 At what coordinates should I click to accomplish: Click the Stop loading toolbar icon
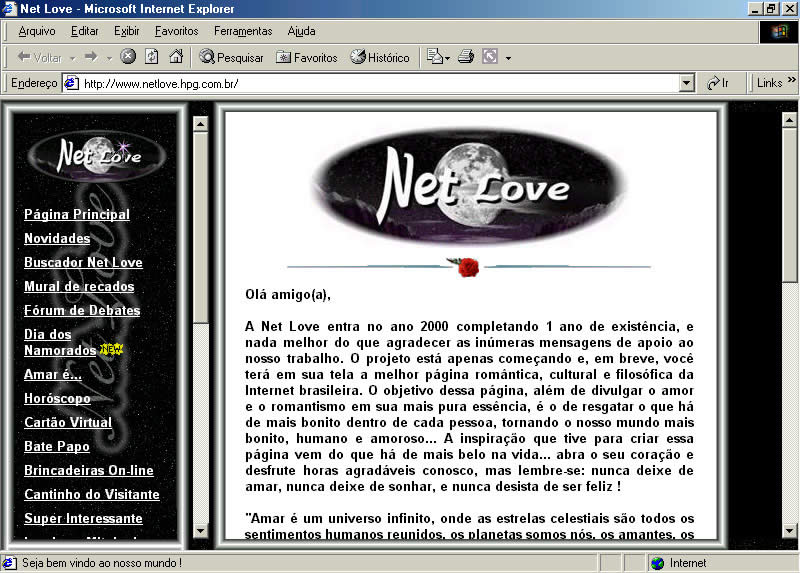128,57
